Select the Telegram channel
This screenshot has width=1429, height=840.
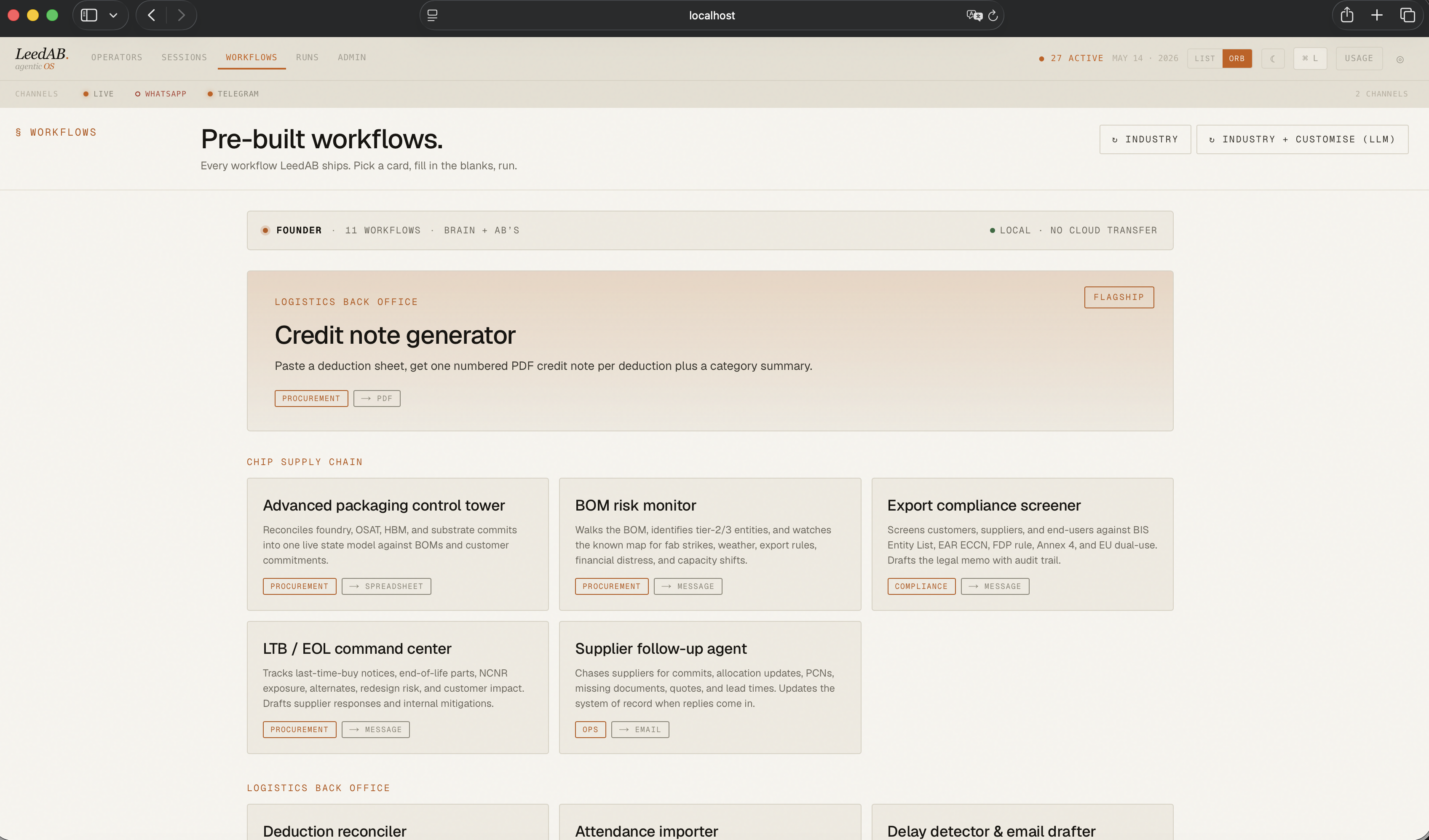[x=233, y=94]
